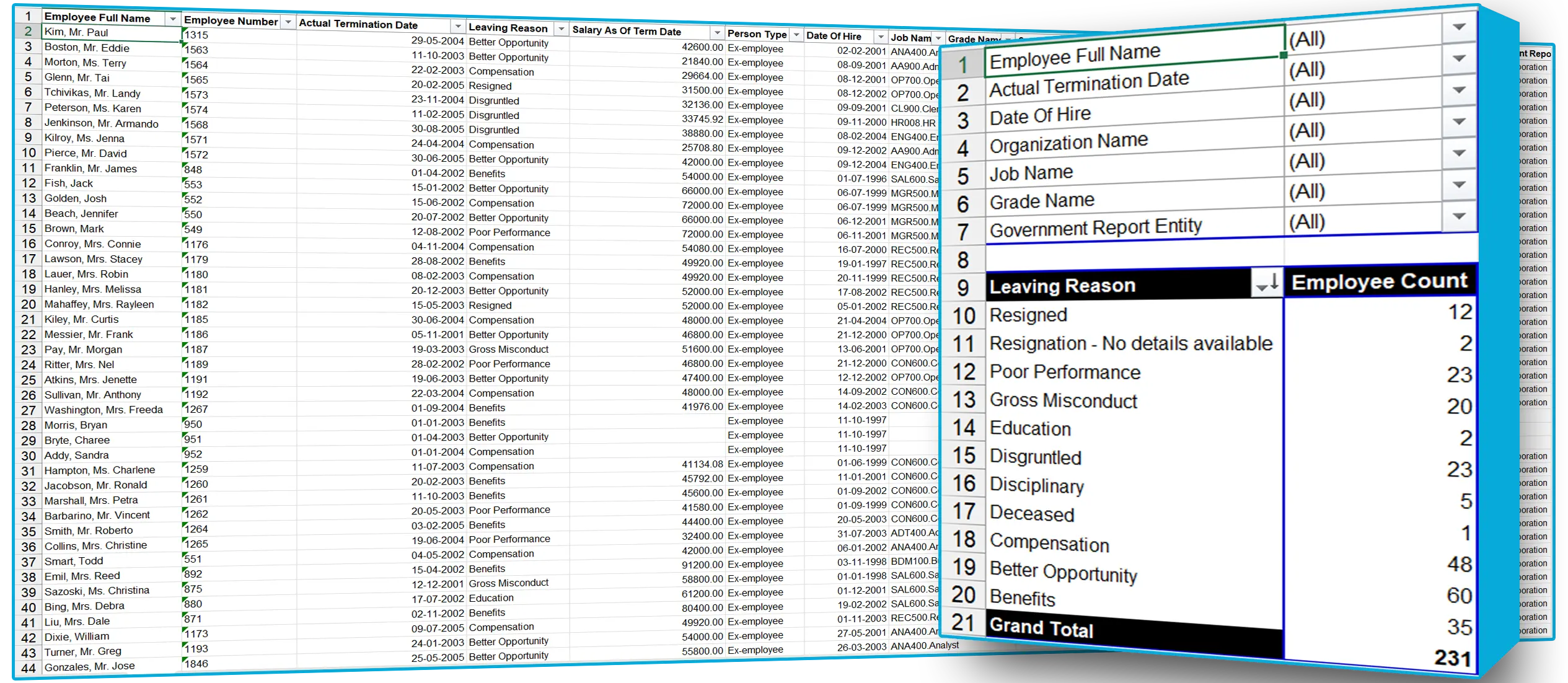Open the Person Type column filter arrow

[x=796, y=35]
